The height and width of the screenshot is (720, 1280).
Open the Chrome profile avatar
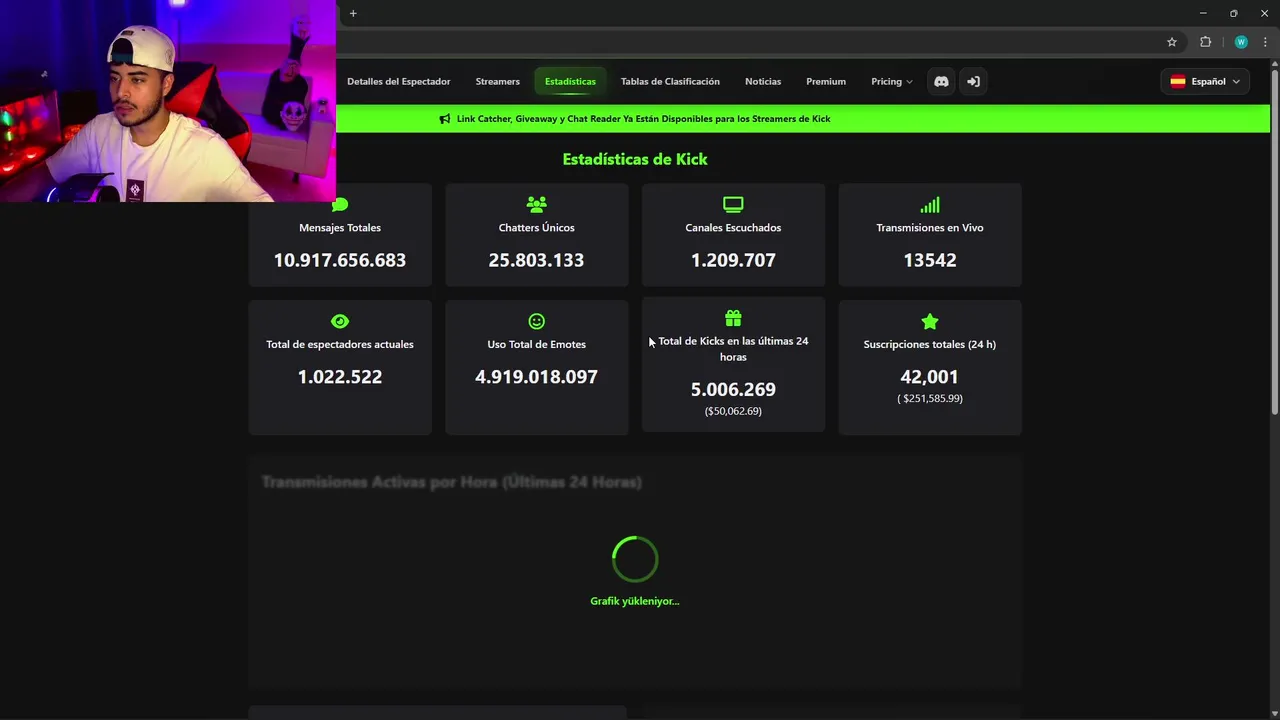tap(1241, 42)
